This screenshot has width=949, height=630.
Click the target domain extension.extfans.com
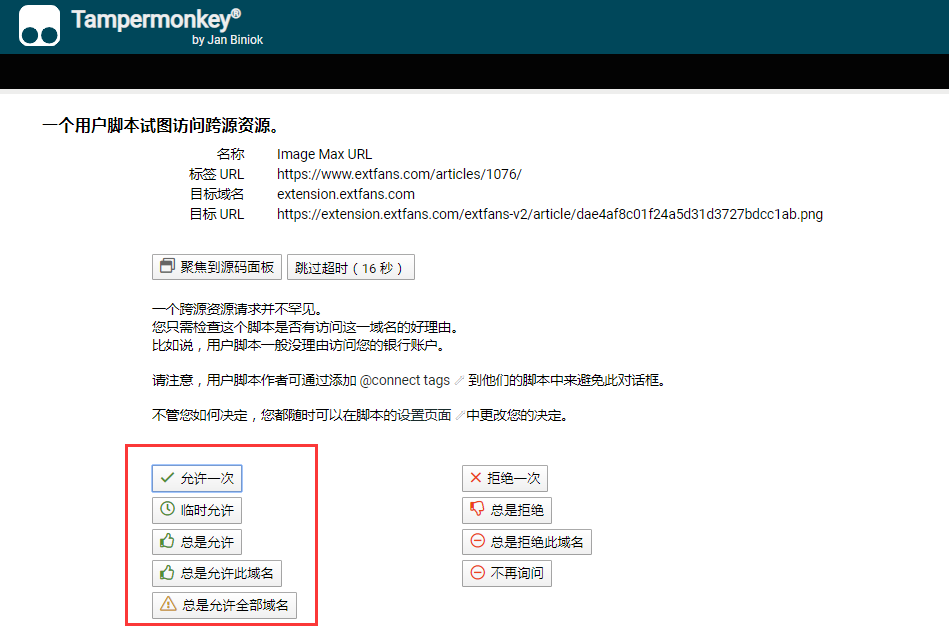tap(346, 194)
